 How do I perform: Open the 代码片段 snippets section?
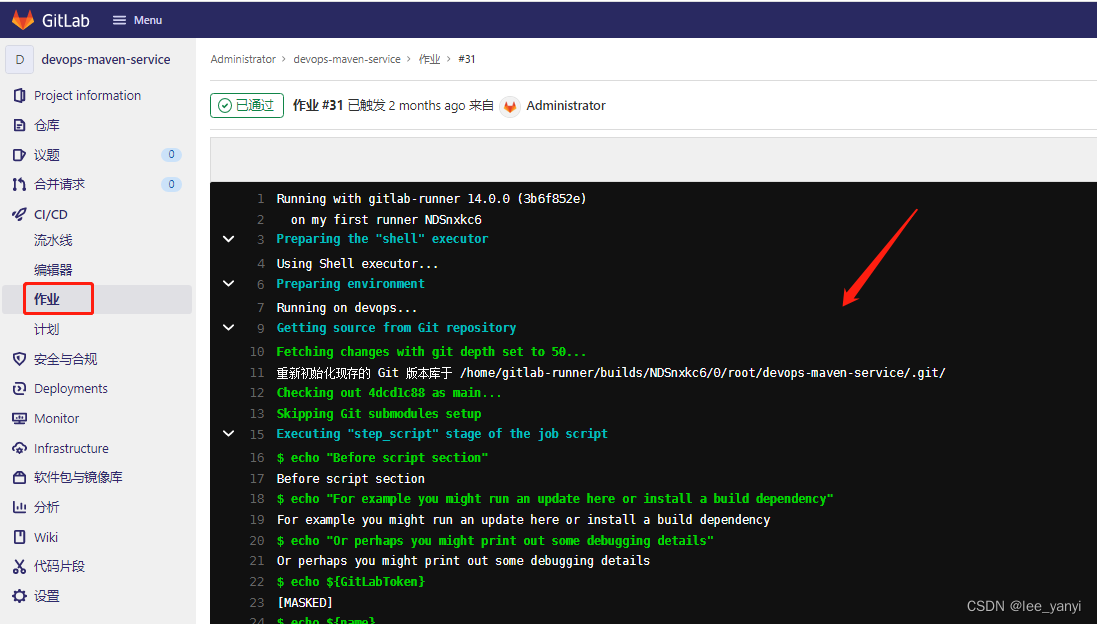(x=57, y=566)
